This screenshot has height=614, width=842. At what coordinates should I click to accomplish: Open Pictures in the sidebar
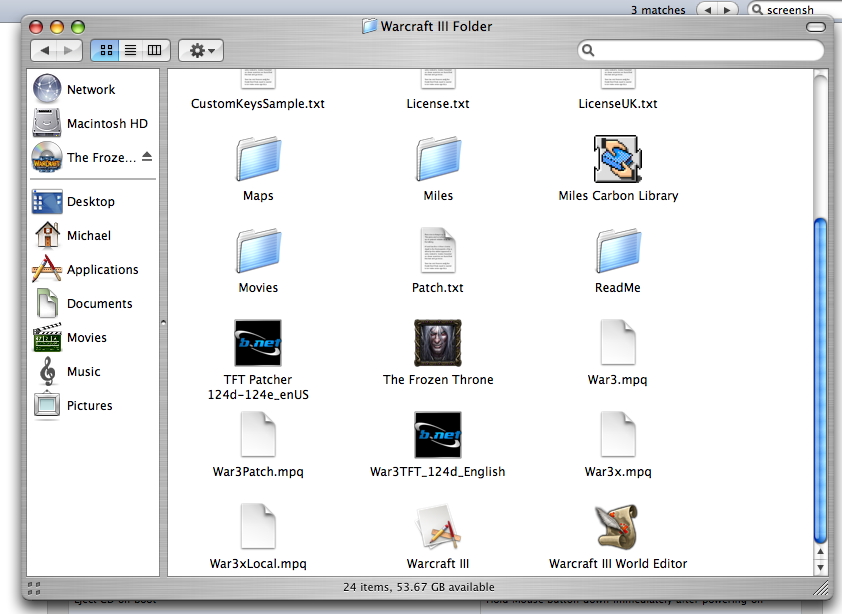91,406
